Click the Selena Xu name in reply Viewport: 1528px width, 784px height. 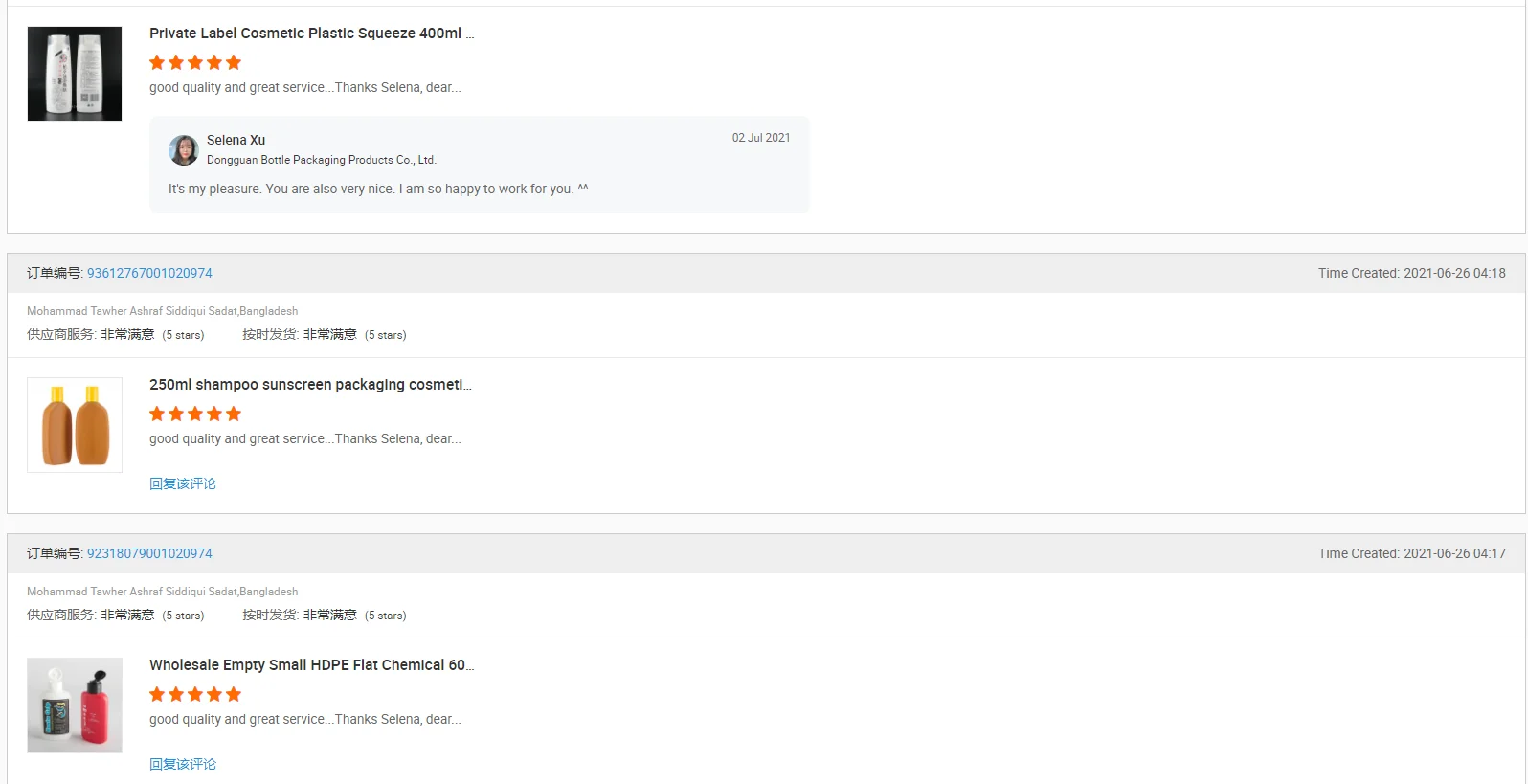236,140
